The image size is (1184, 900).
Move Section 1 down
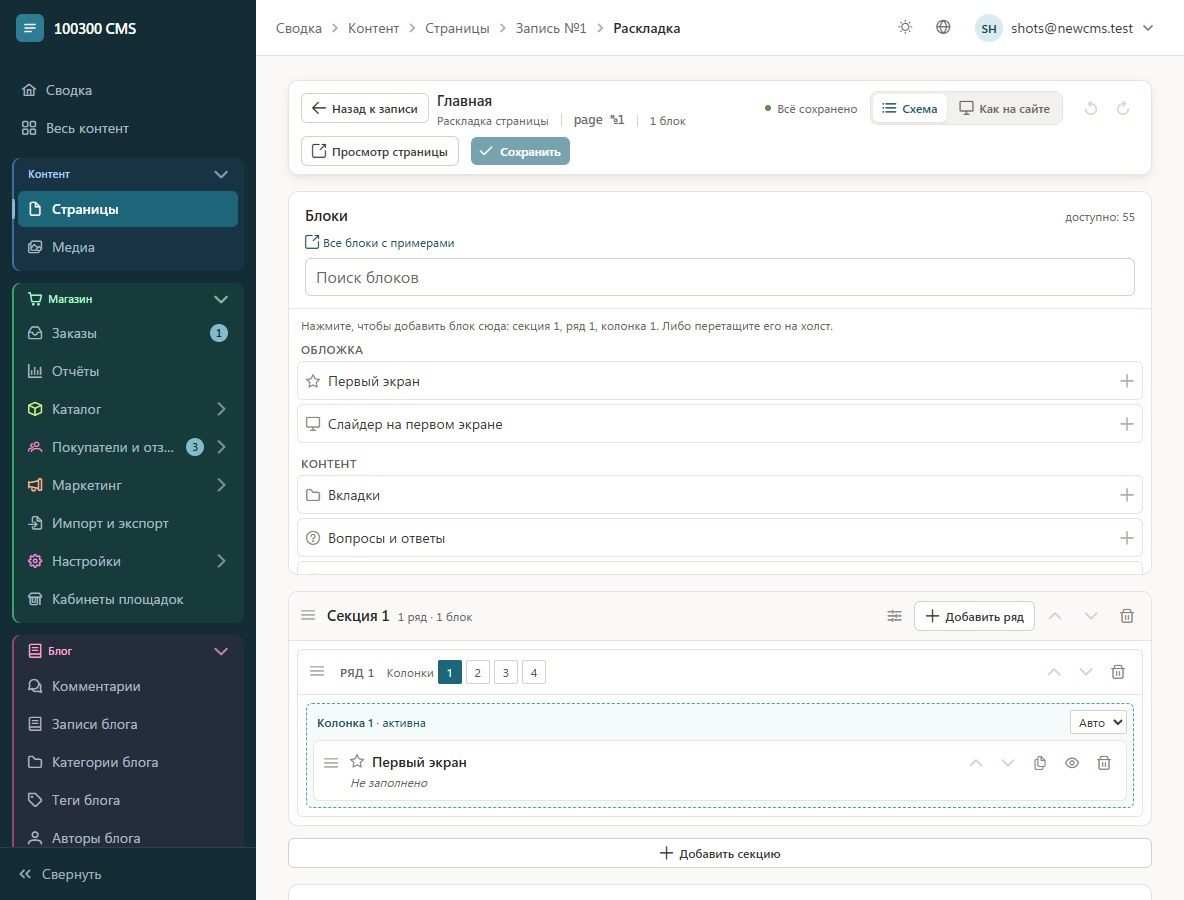tap(1090, 616)
